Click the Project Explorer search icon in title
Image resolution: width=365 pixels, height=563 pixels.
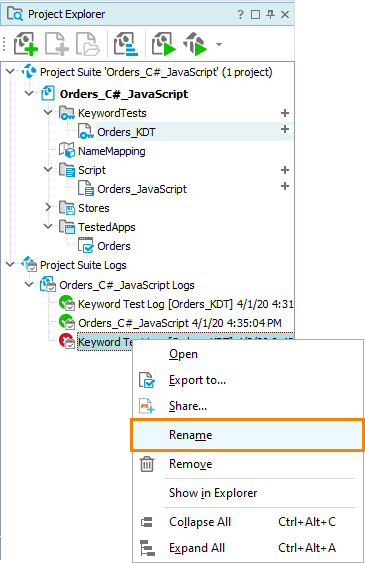click(15, 14)
